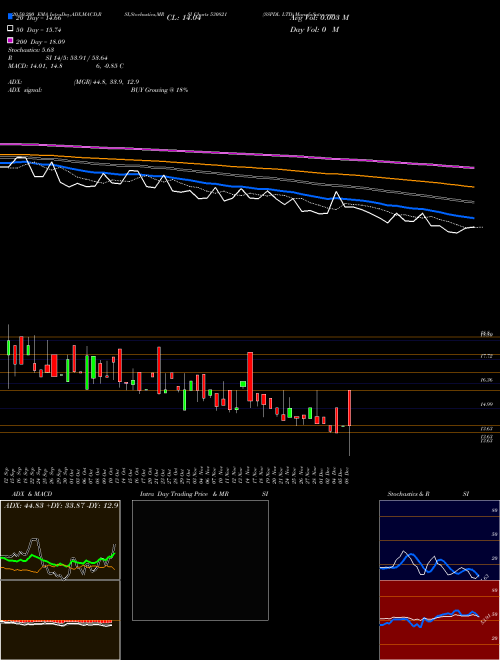The image size is (500, 660).
Task: Click the 'MACD: 14.01, 14.8' value line
Action: click(x=35, y=66)
